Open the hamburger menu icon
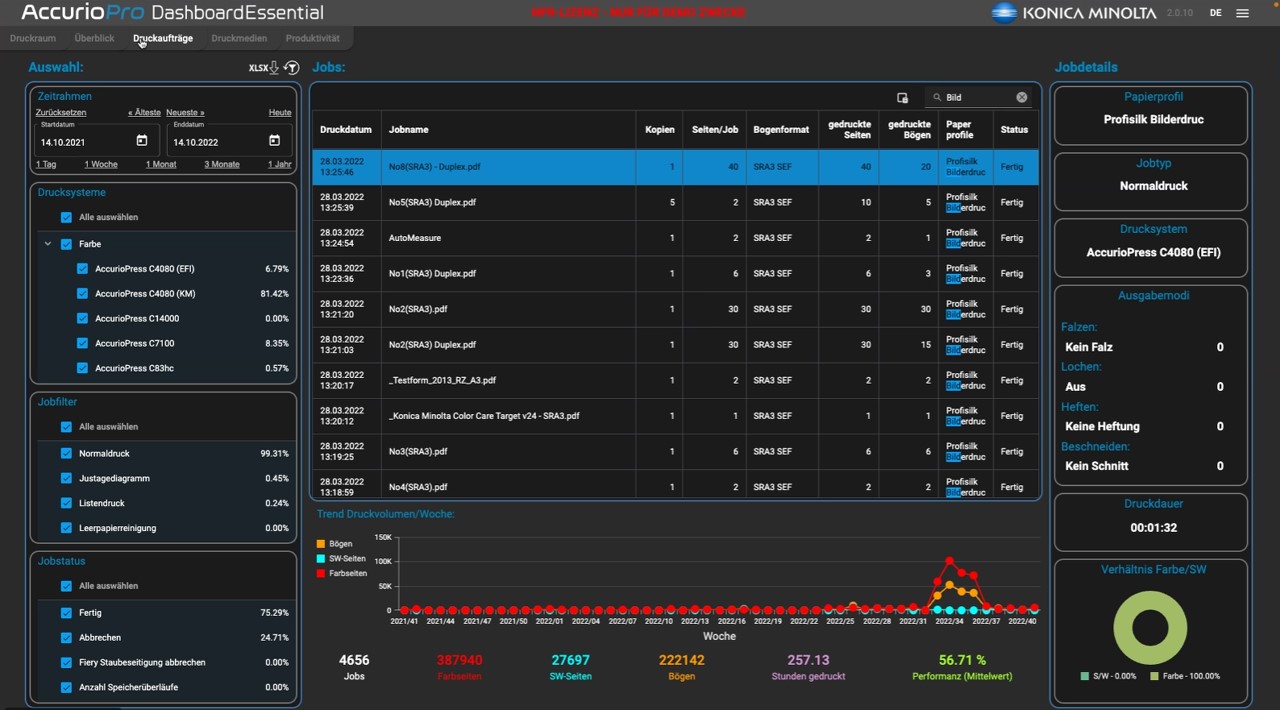 (1242, 13)
